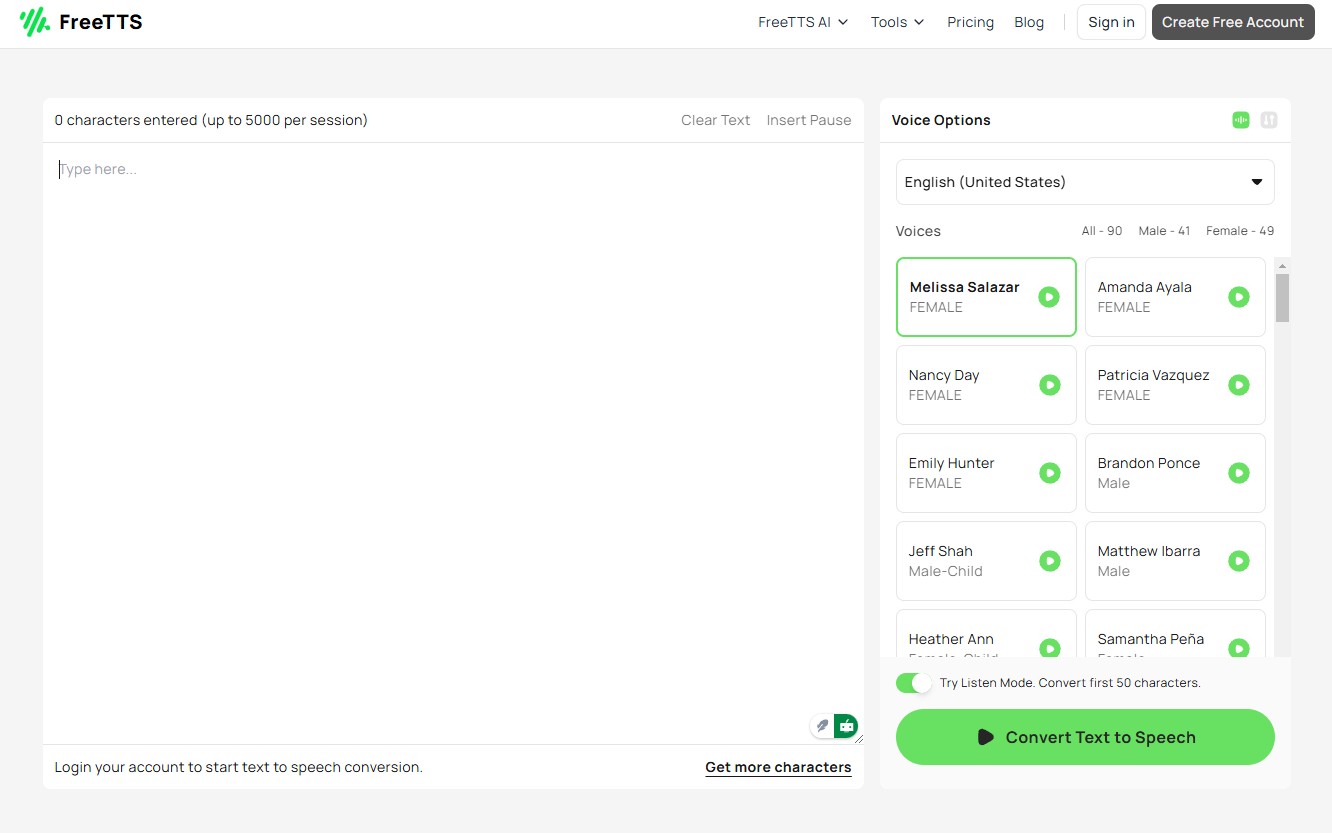This screenshot has height=833, width=1332.
Task: Click the Sign in button
Action: pos(1111,22)
